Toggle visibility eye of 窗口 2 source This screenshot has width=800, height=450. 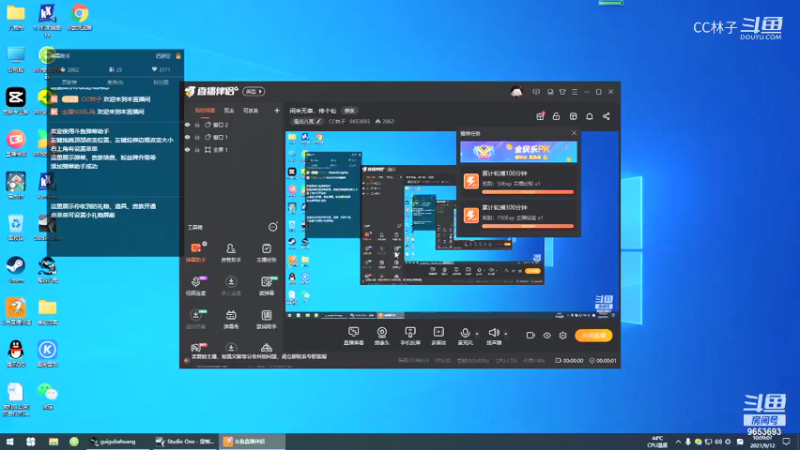point(187,124)
